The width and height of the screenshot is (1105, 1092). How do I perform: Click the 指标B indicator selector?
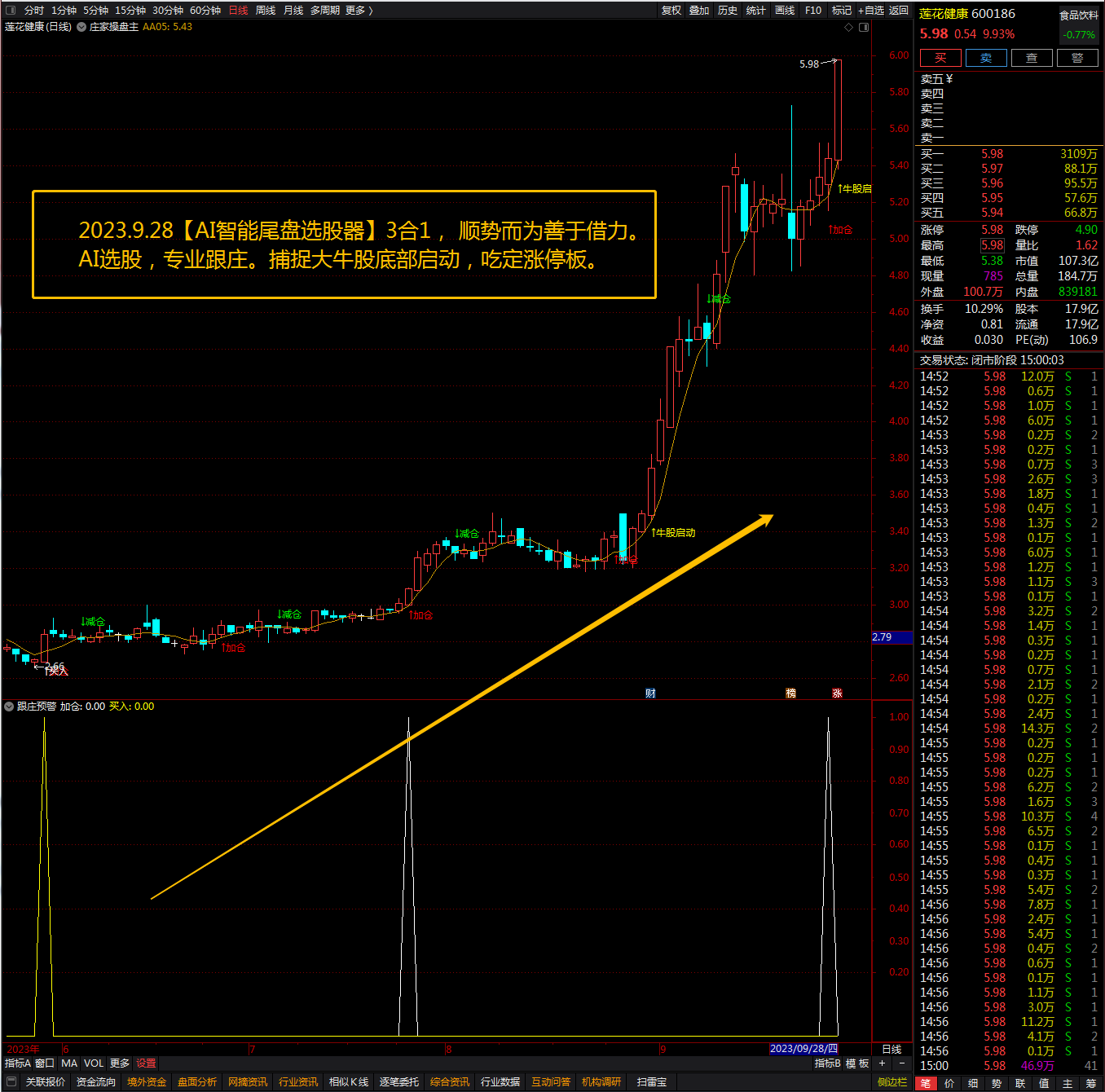(827, 1063)
